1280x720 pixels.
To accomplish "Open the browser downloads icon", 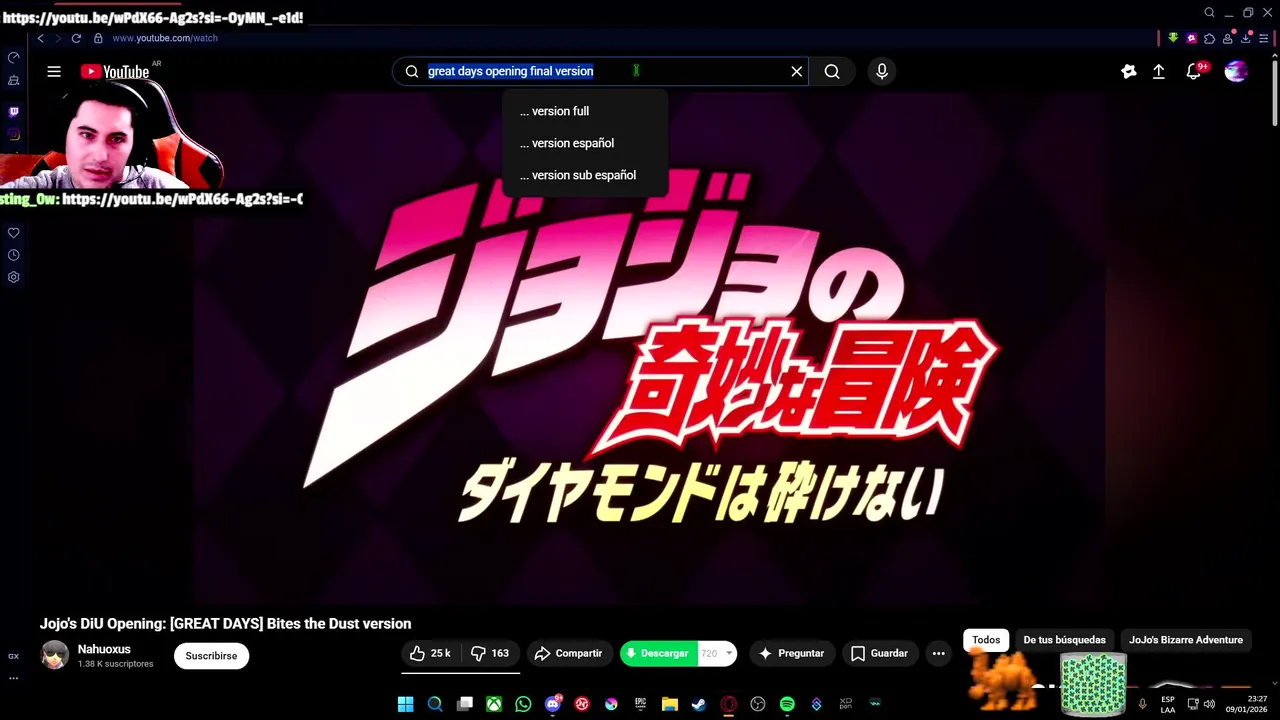I will click(x=1245, y=38).
